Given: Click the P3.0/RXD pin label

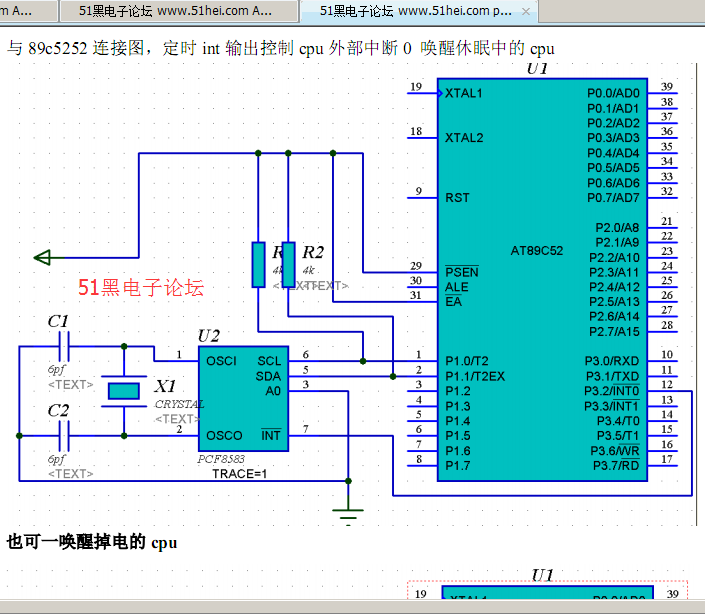Looking at the screenshot, I should [x=612, y=361].
